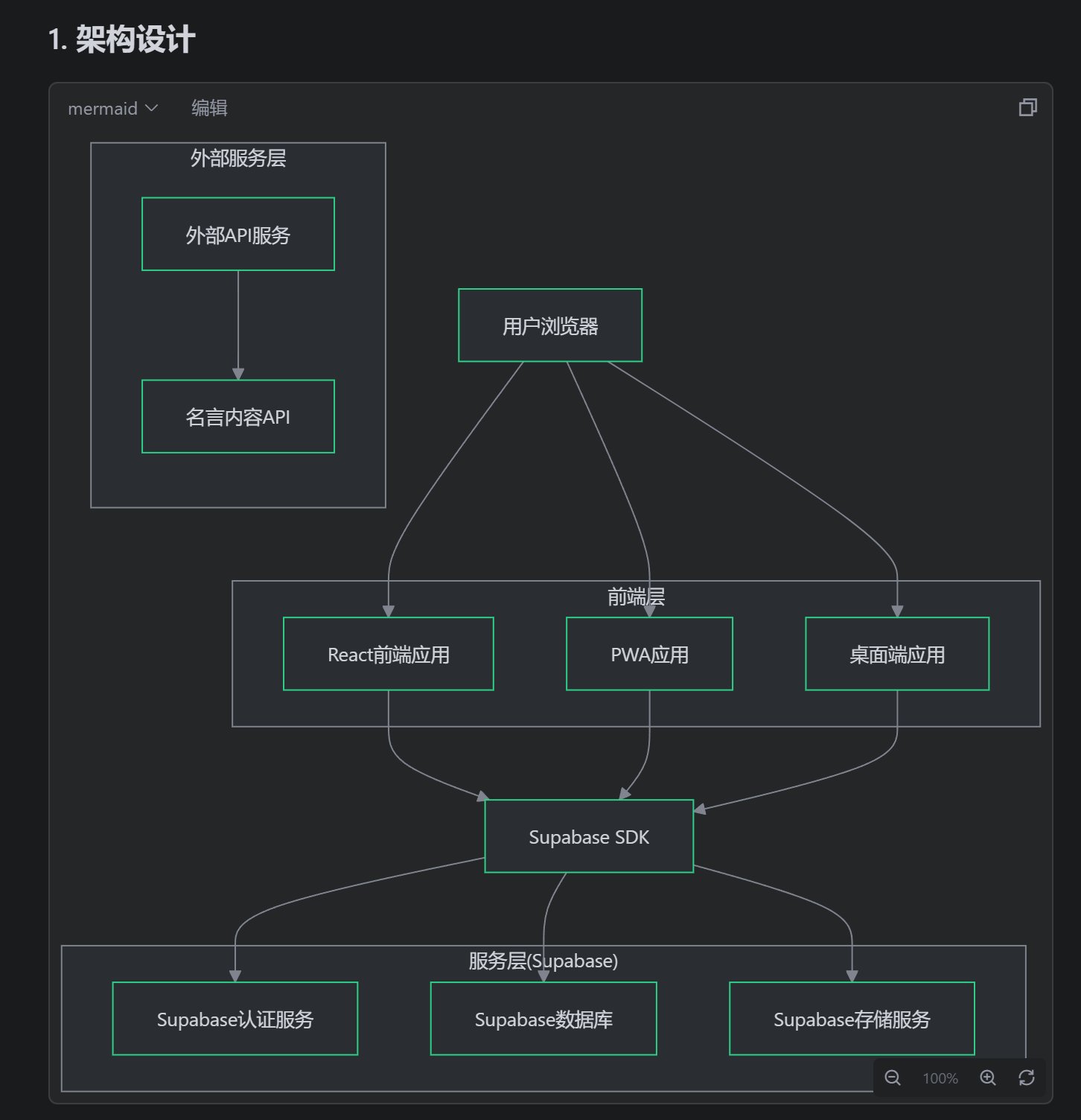Select the Supabase存储服务 node
The width and height of the screenshot is (1081, 1120).
click(852, 1019)
